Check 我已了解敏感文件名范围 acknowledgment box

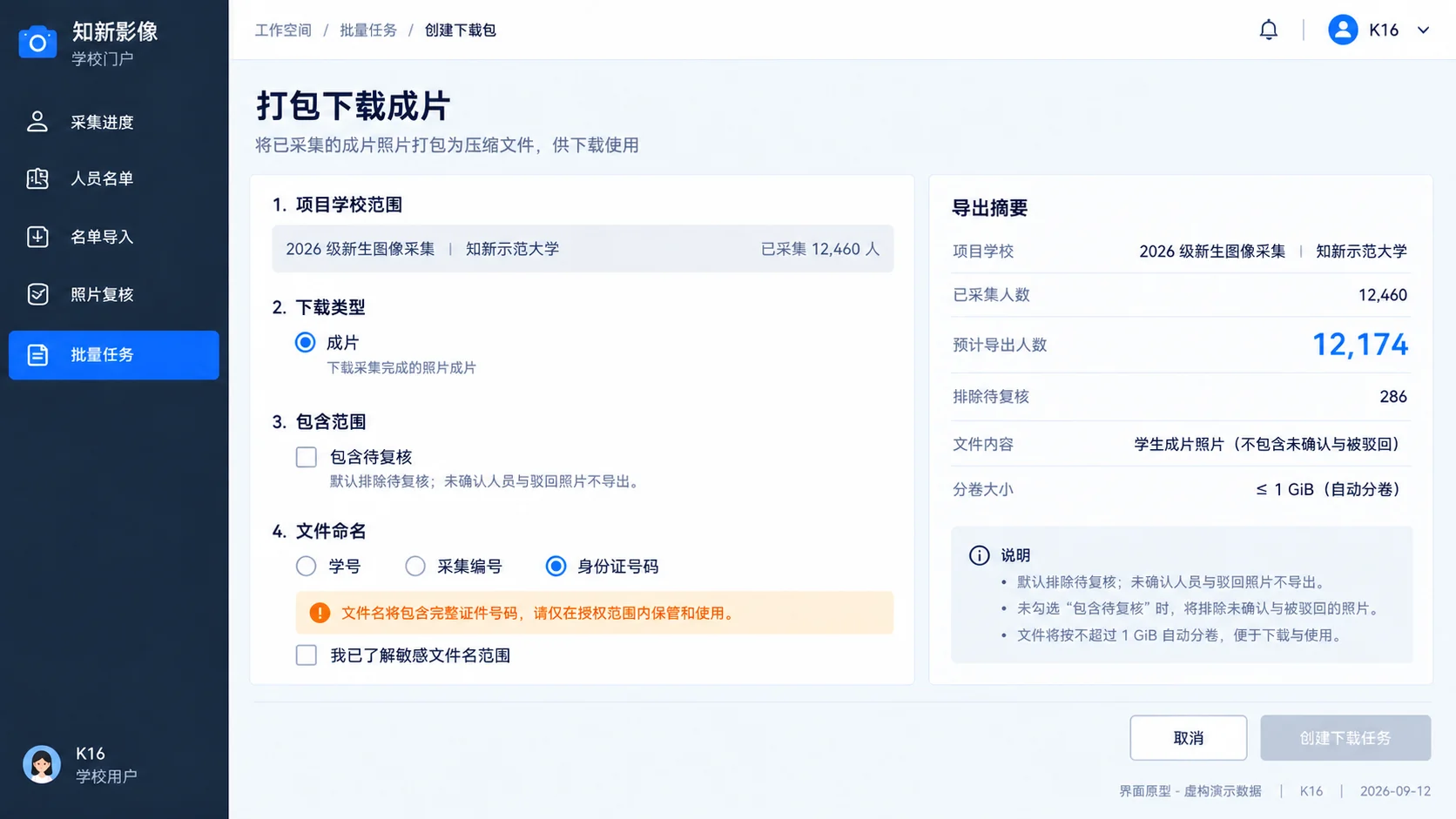point(306,655)
